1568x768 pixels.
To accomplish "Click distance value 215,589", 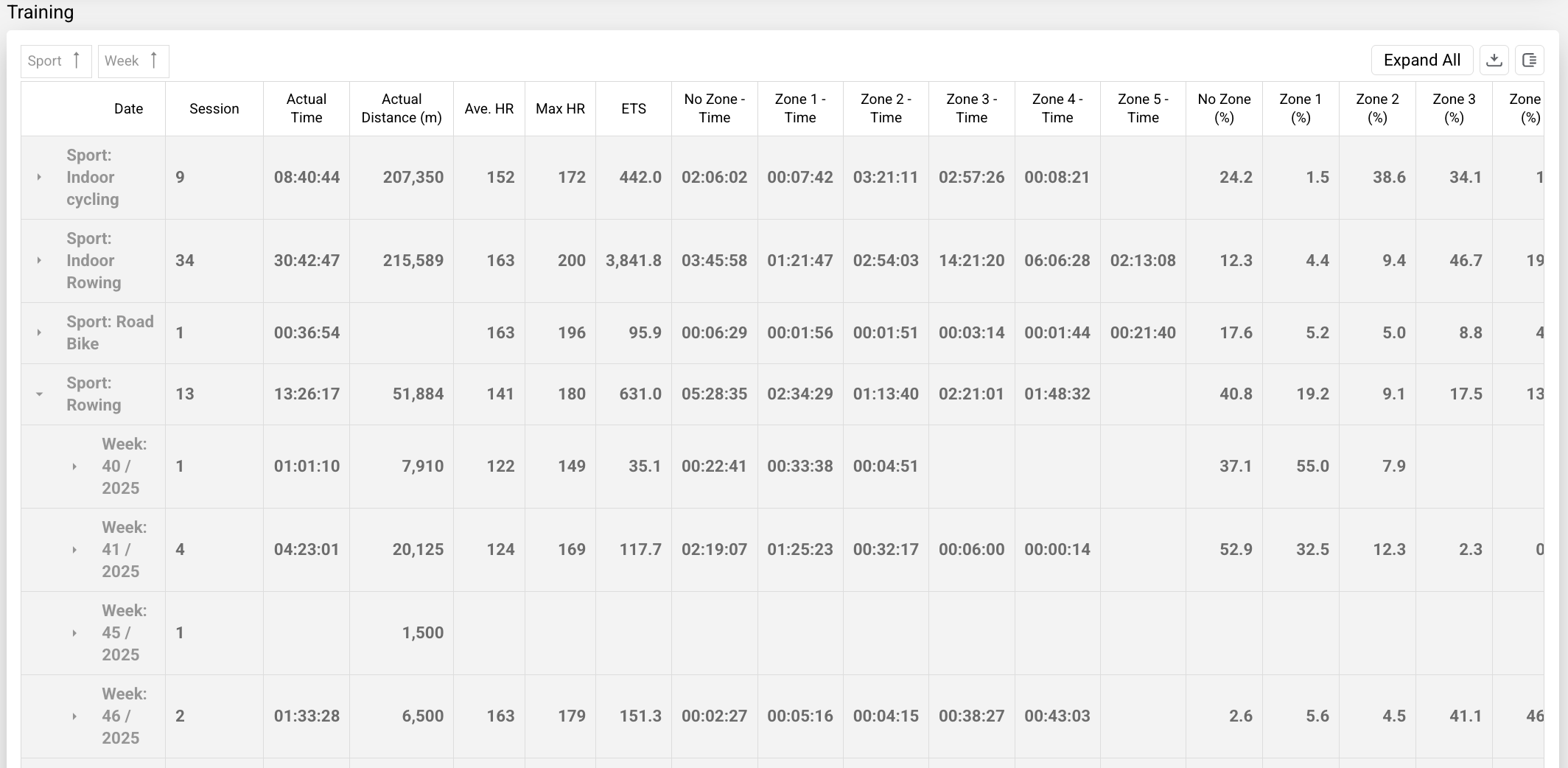I will tap(413, 260).
